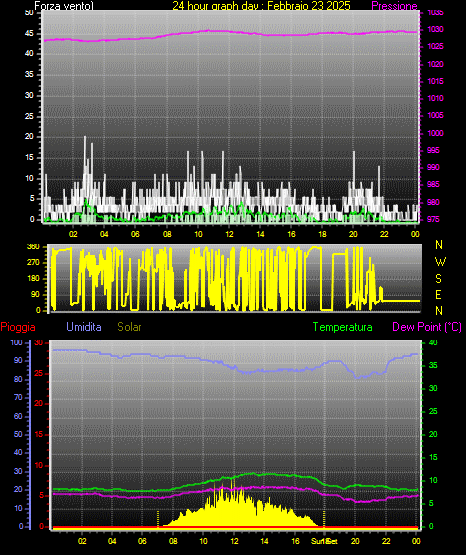This screenshot has height=555, width=466.
Task: Click the W compass label on direction graph
Action: pos(440,262)
